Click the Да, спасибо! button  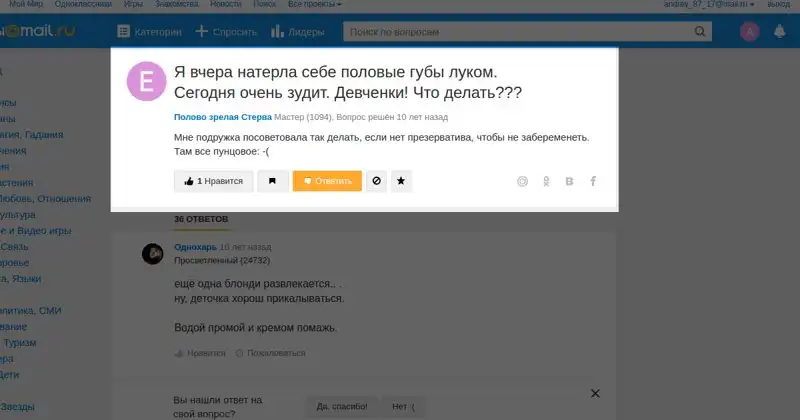pyautogui.click(x=341, y=407)
